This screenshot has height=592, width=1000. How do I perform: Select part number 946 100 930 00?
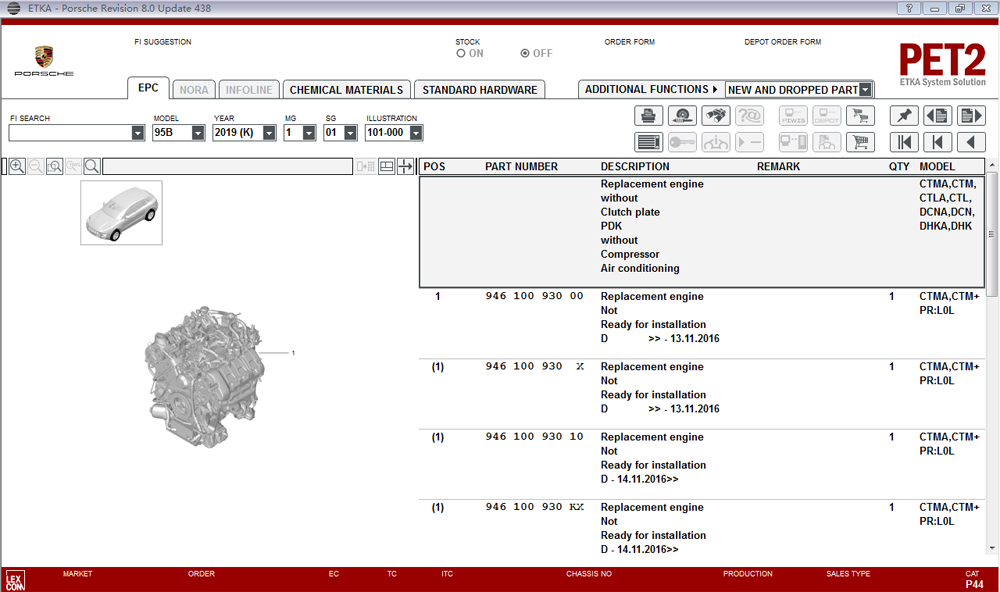pos(534,296)
